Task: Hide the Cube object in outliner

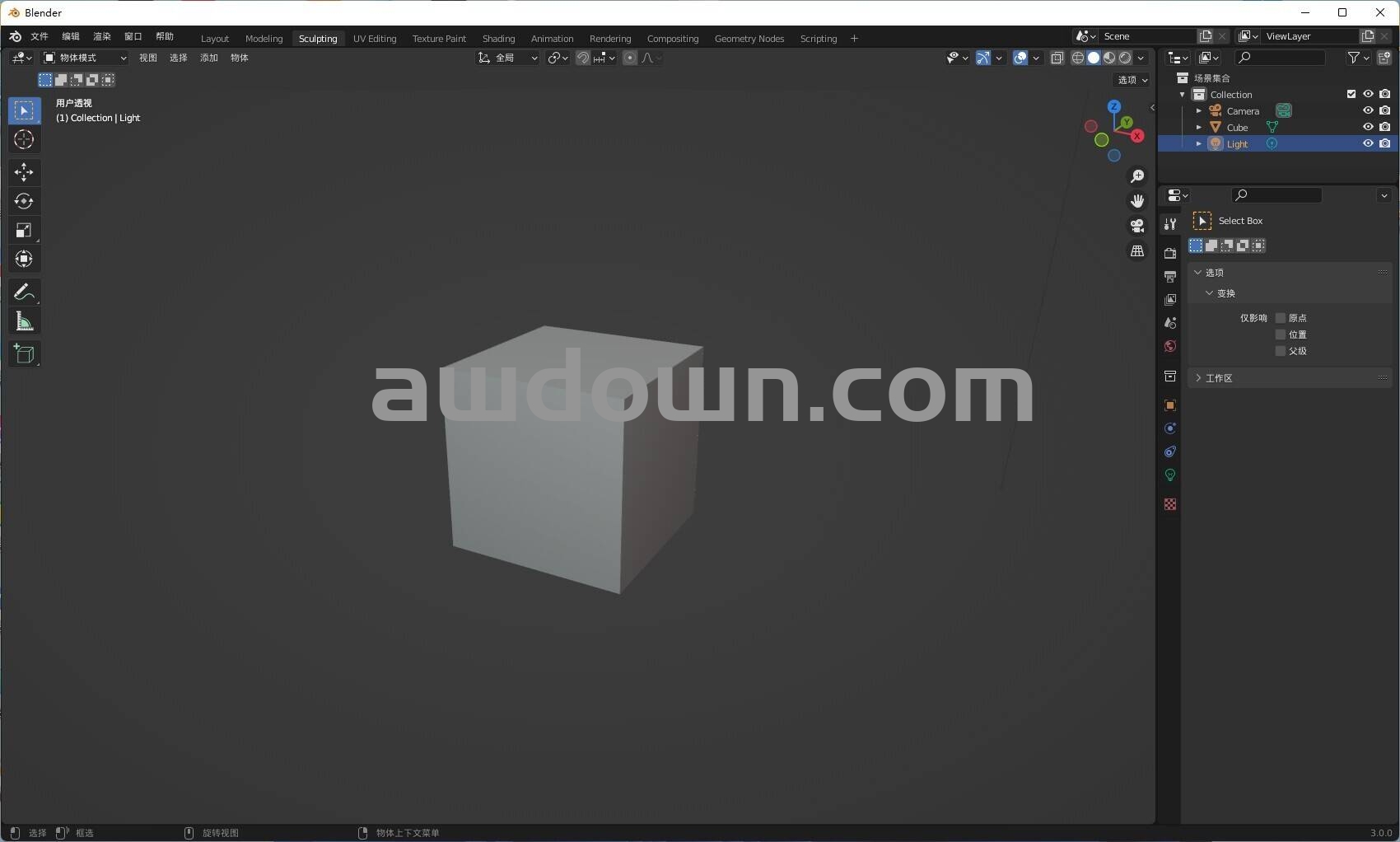Action: [x=1368, y=127]
